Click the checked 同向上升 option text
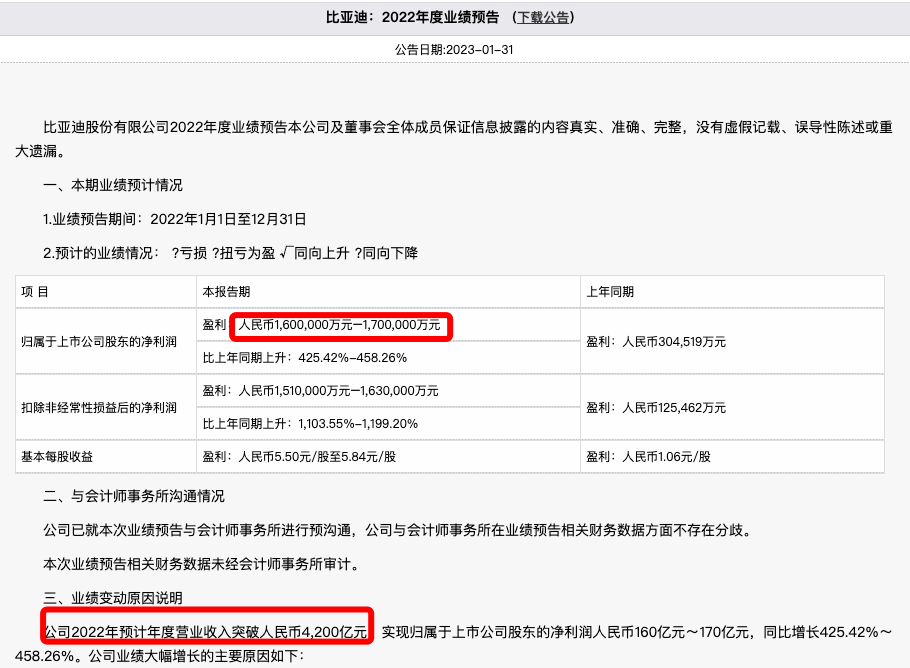This screenshot has height=668, width=910. (322, 253)
